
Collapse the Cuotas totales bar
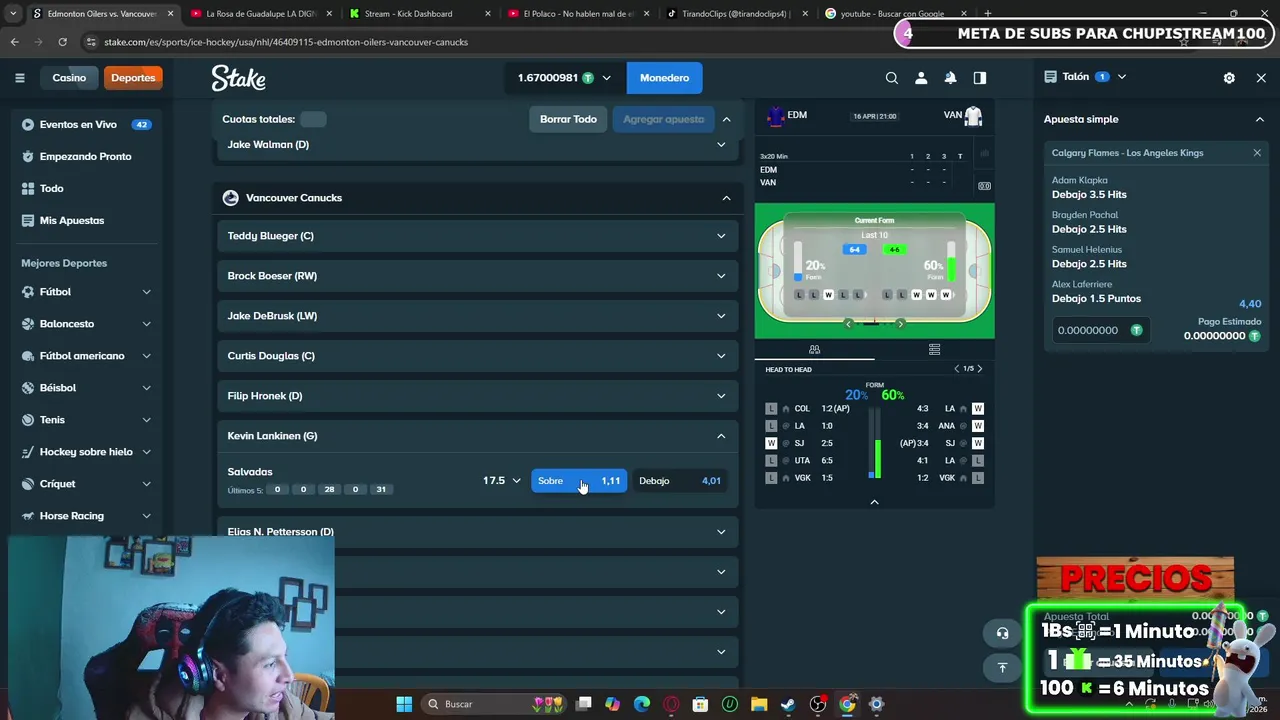click(726, 119)
